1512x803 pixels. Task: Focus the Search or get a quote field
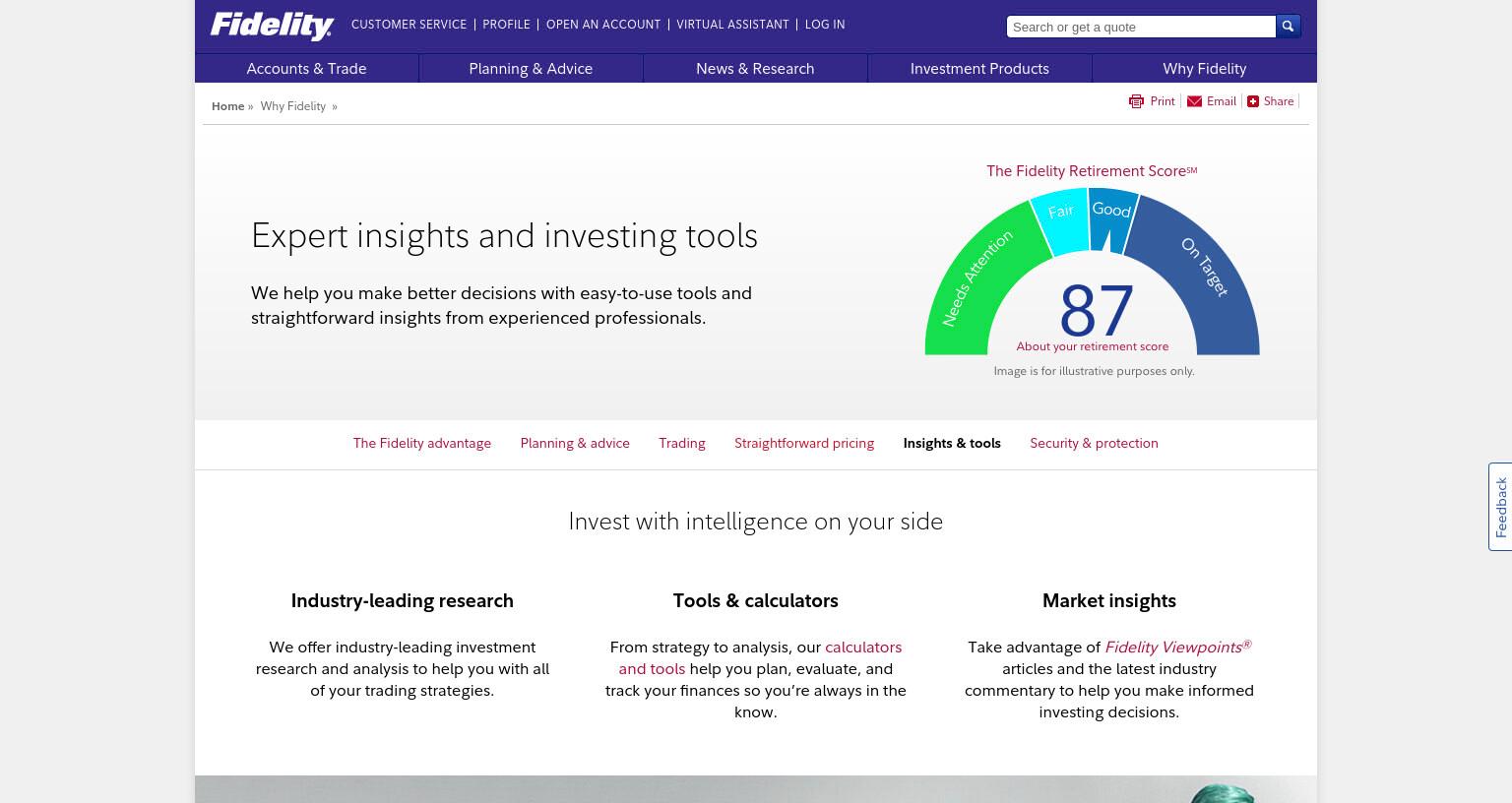[x=1141, y=27]
